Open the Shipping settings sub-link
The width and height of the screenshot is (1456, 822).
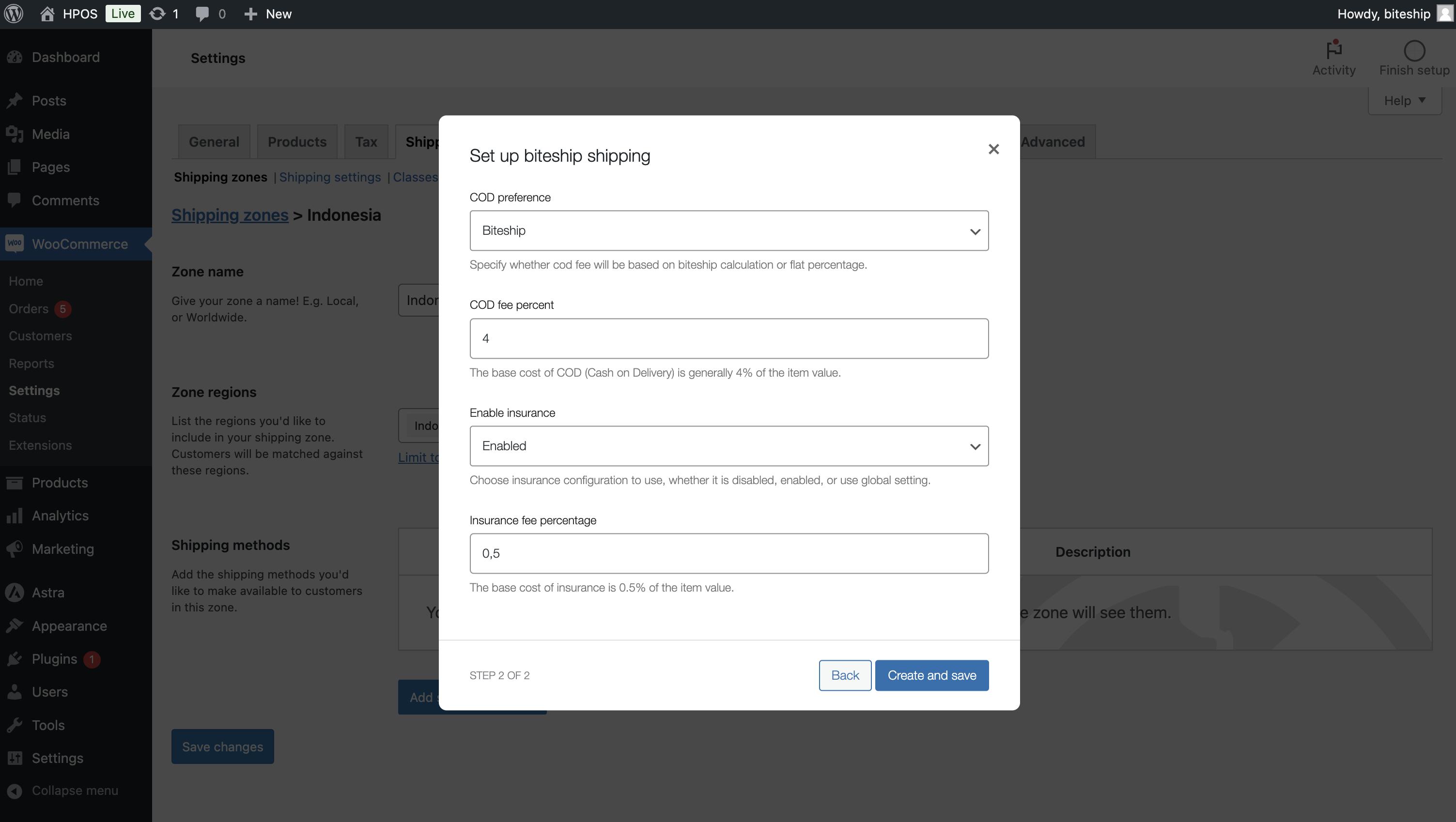330,177
